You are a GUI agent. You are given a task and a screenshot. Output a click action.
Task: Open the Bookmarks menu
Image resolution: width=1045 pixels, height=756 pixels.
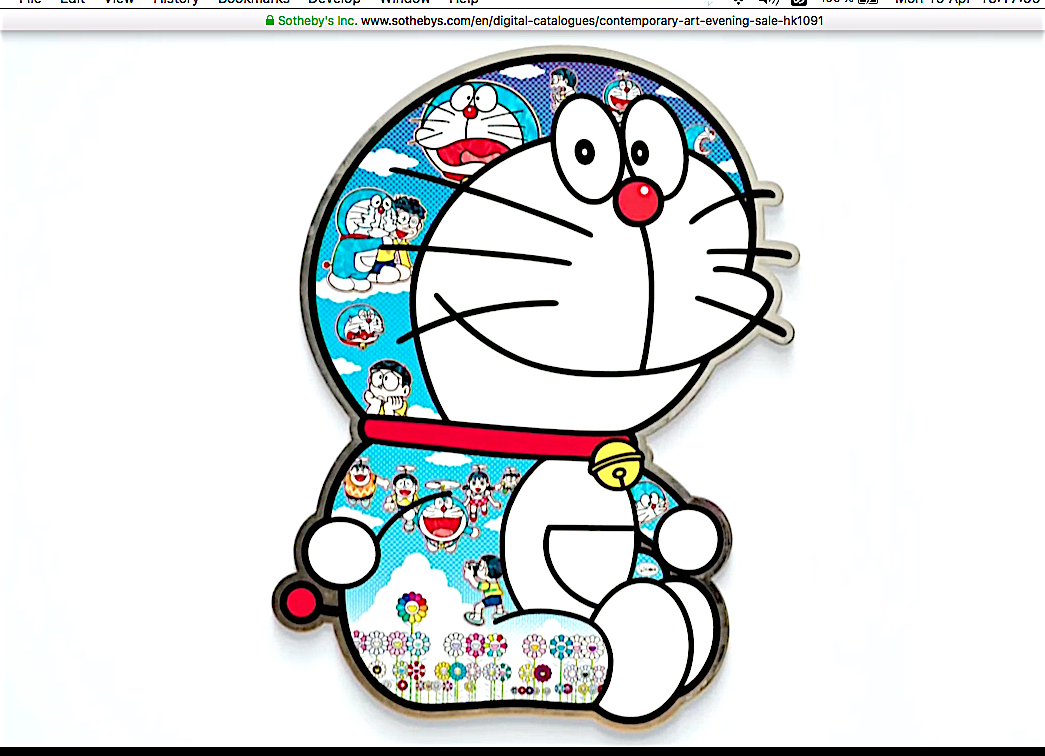tap(254, 2)
